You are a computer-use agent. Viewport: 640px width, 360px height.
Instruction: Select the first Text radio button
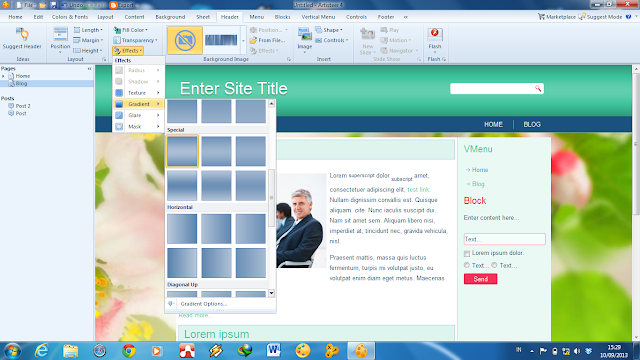click(467, 265)
